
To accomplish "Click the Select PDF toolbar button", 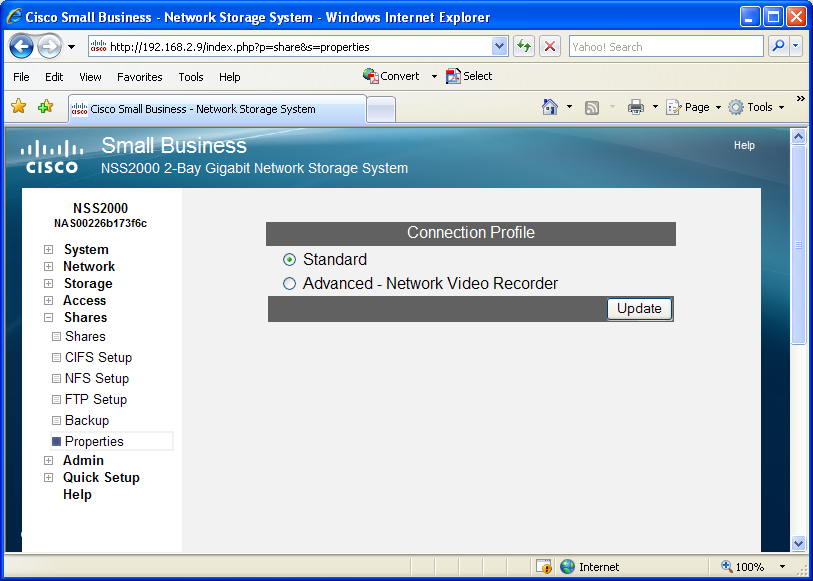I will click(x=469, y=76).
